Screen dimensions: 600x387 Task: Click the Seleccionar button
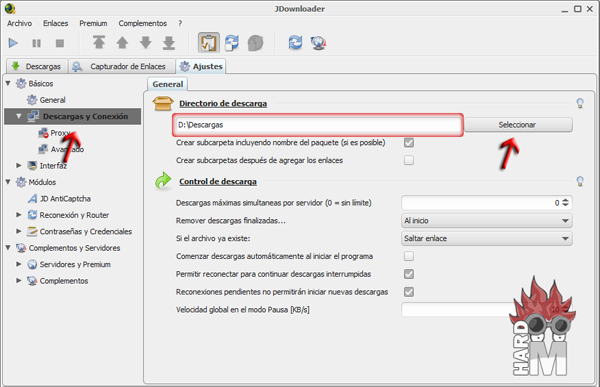[x=518, y=125]
